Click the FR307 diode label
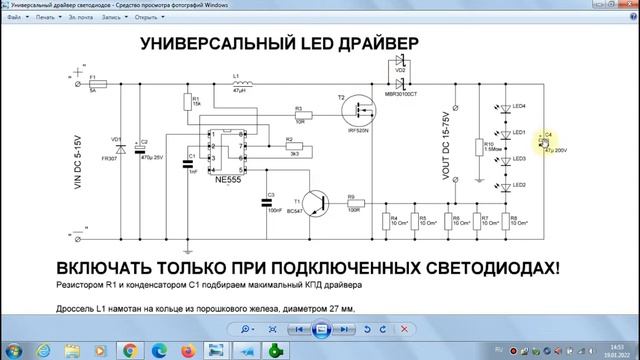The height and width of the screenshot is (360, 640). (109, 158)
